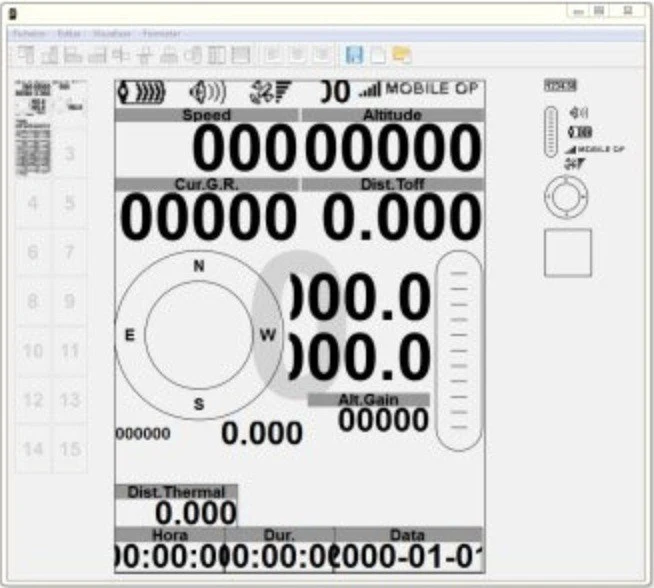Select page slot 15 in the page list
This screenshot has height=588, width=654.
click(69, 449)
